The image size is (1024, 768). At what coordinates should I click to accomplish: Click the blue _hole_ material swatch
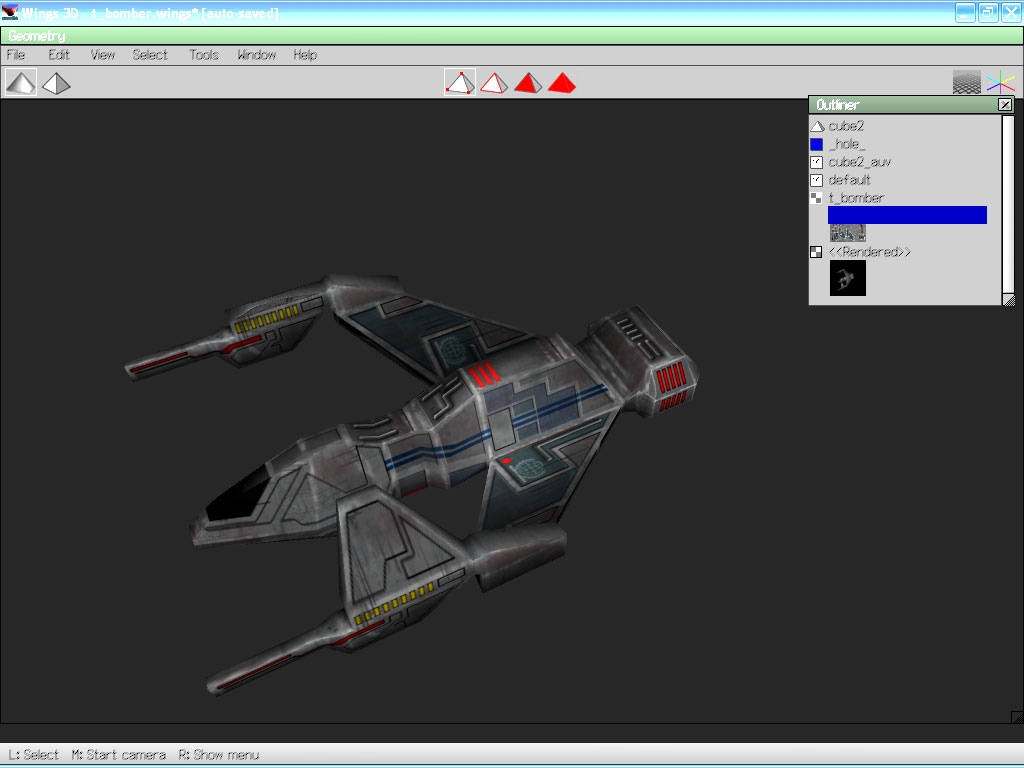click(x=816, y=144)
